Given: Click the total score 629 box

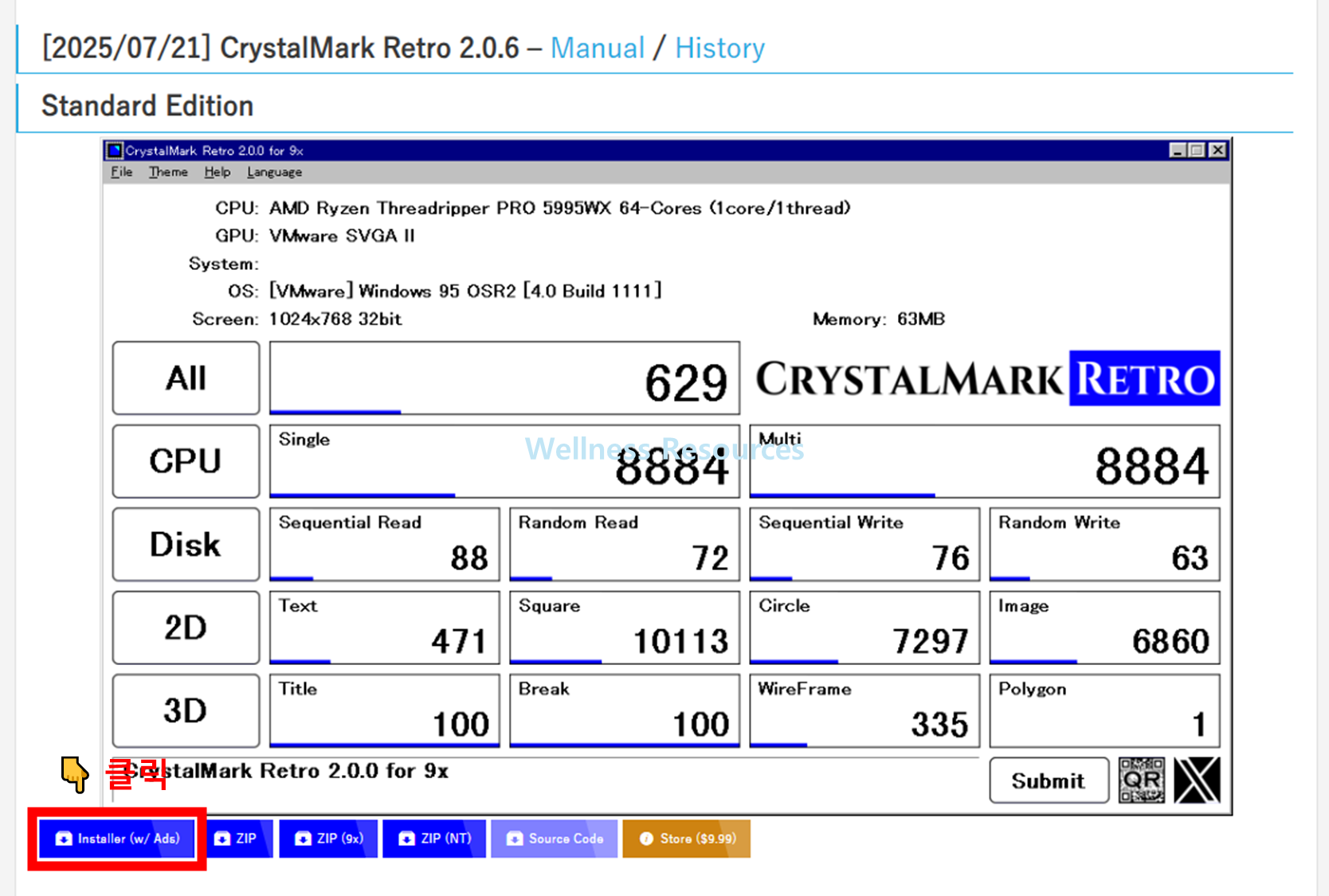Looking at the screenshot, I should click(504, 378).
